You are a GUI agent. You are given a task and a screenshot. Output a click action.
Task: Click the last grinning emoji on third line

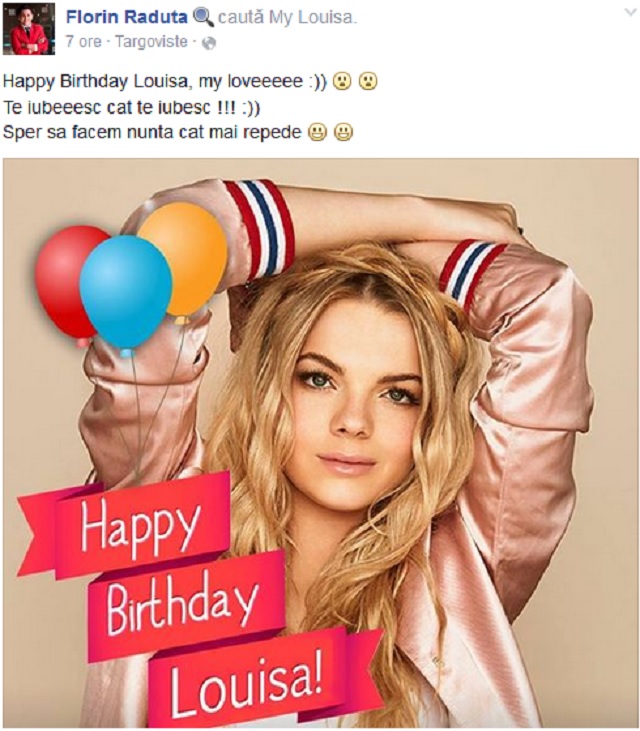point(343,132)
